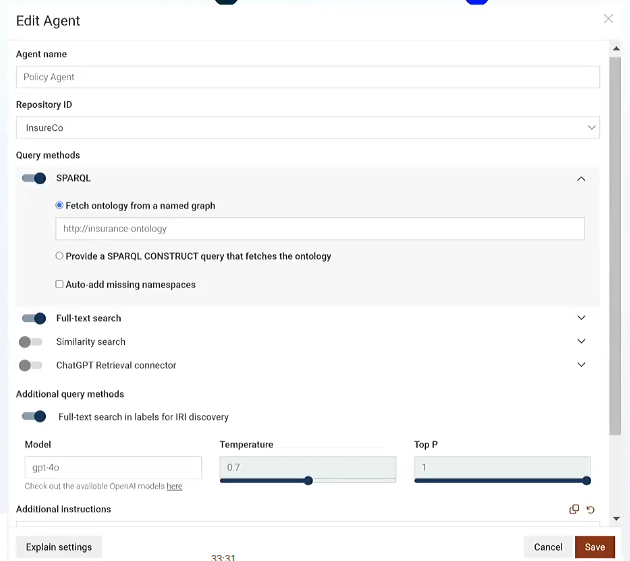Click the 'Additional instructions' label
Viewport: 630px width, 561px height.
(x=63, y=509)
